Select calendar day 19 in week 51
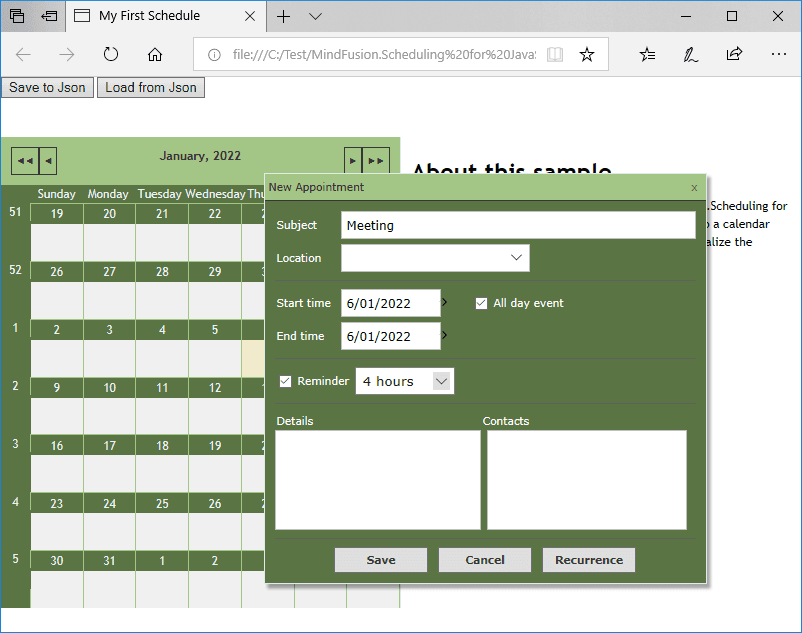802x633 pixels. 57,214
